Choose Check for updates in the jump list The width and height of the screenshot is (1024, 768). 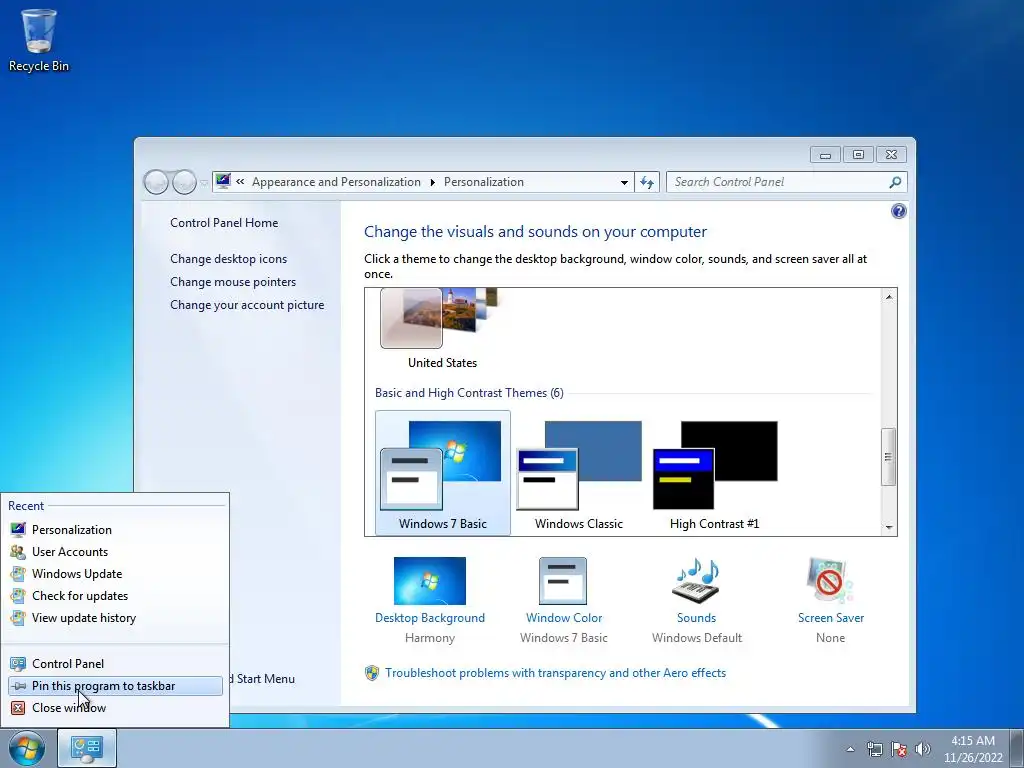click(x=115, y=596)
